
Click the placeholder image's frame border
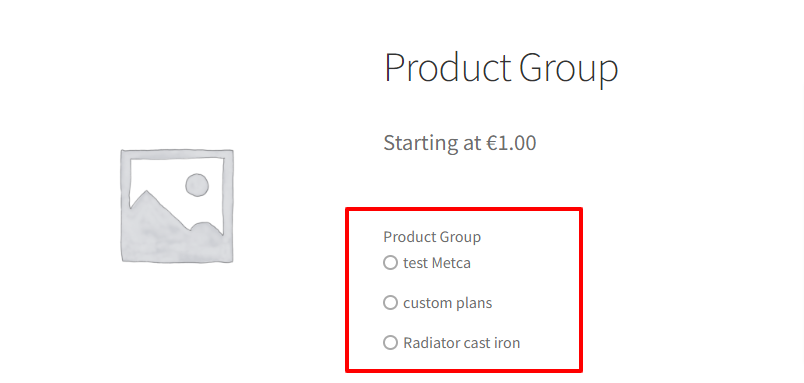tap(125, 206)
